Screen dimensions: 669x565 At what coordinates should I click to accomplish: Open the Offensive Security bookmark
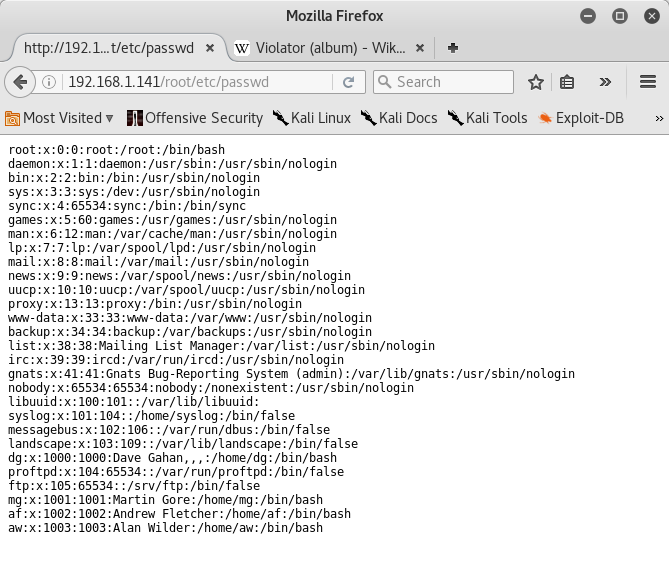click(195, 118)
